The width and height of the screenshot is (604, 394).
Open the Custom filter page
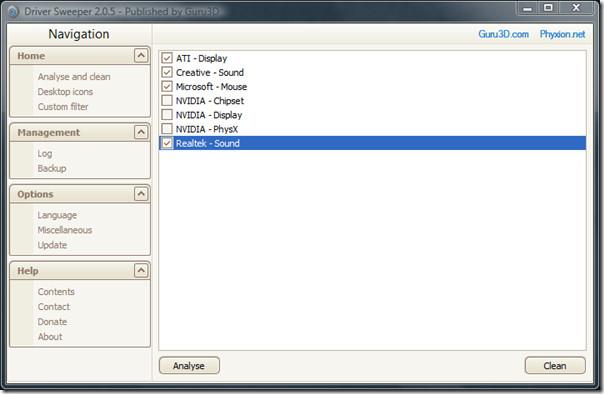point(63,107)
